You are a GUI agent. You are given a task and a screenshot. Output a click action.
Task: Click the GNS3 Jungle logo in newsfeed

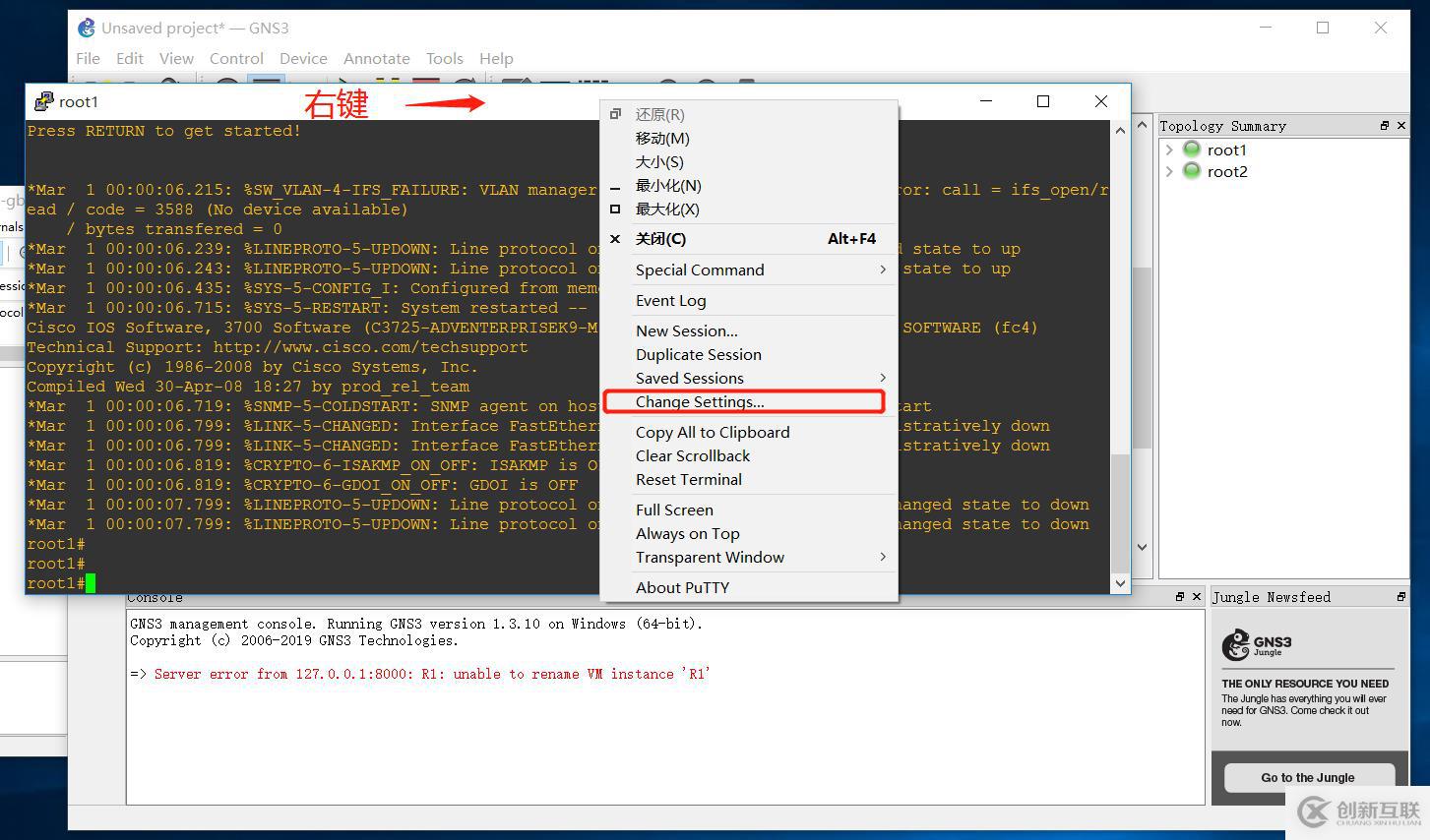(x=1257, y=645)
